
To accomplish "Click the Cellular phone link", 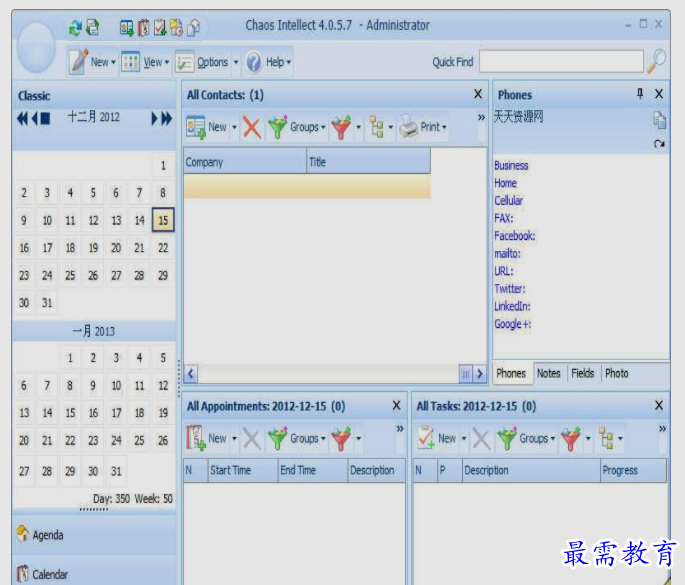I will coord(509,201).
